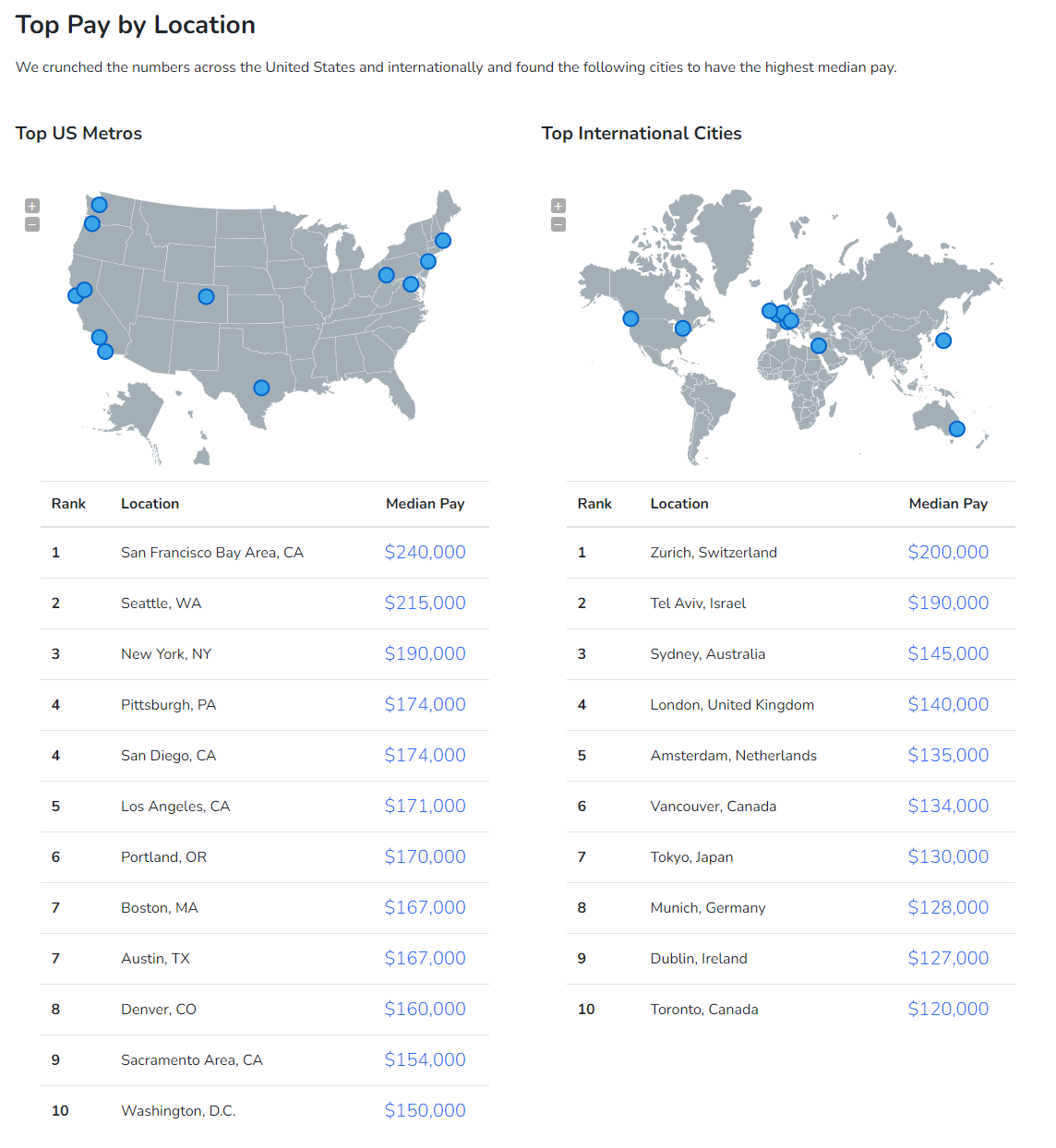Open the $190,000 New York median pay link
1056x1148 pixels.
tap(426, 653)
